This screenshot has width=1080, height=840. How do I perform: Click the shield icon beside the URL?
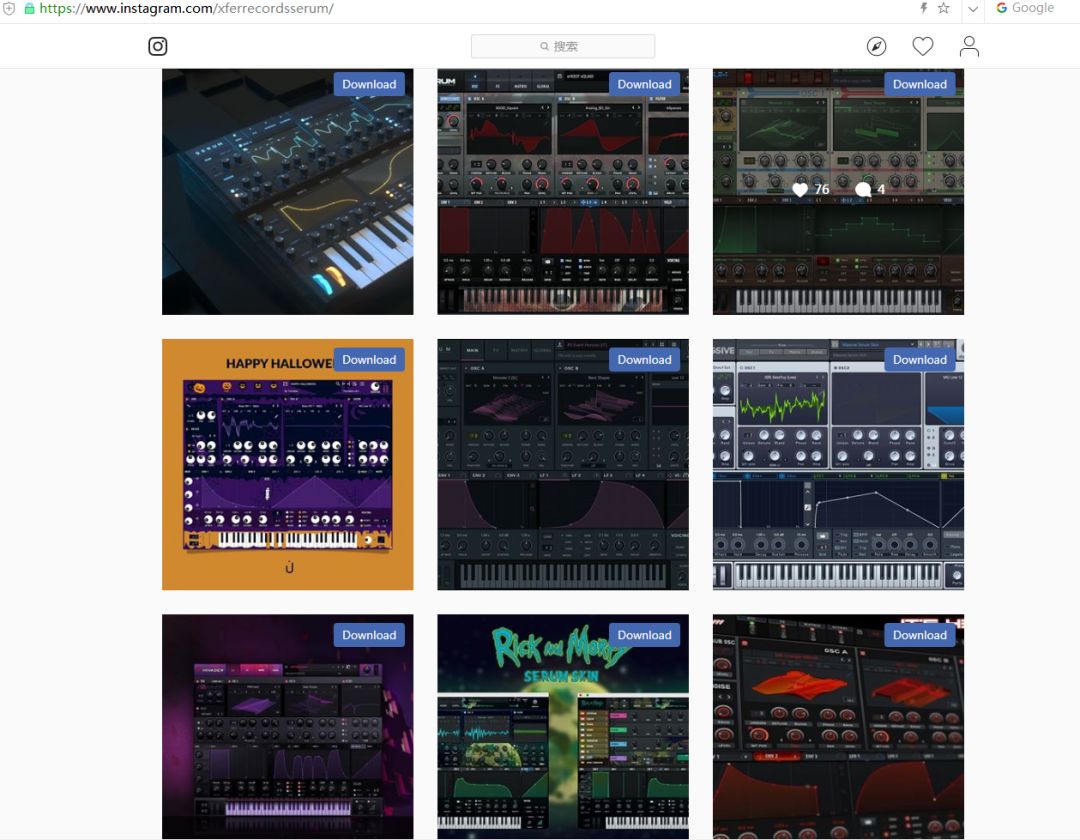(x=9, y=8)
